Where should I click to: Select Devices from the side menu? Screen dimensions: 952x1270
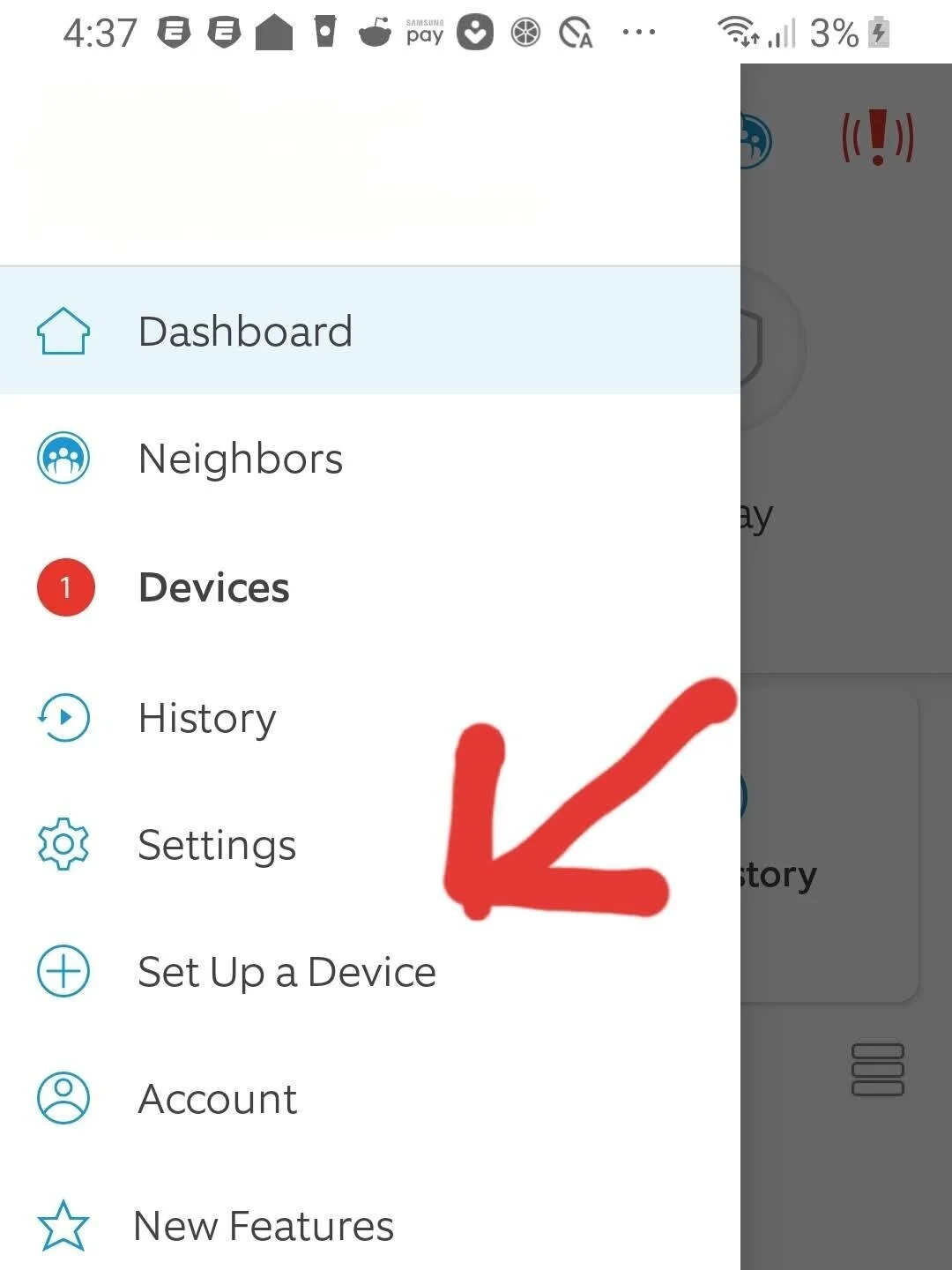(370, 587)
